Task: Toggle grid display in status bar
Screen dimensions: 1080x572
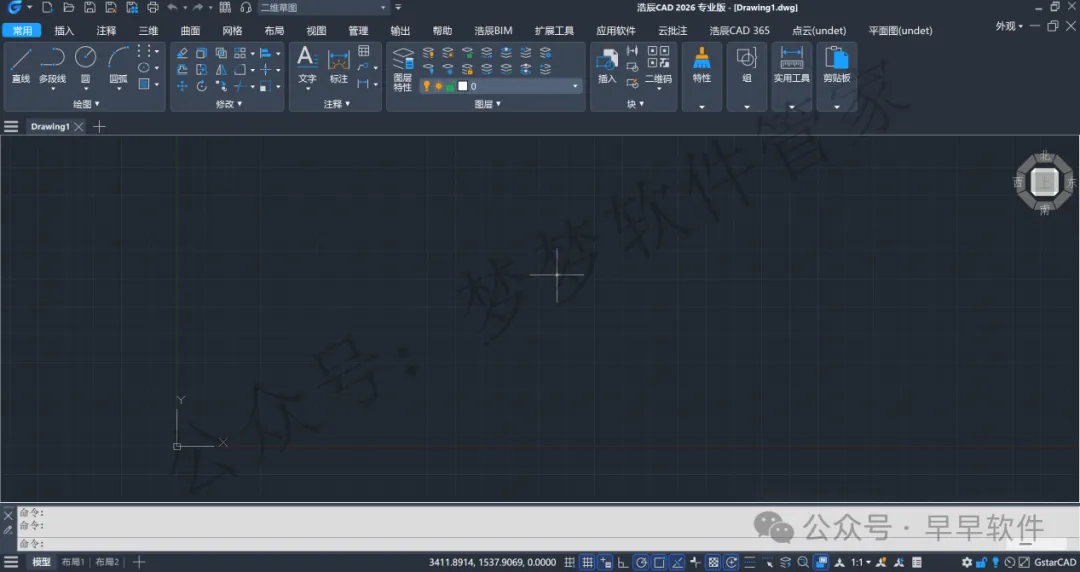Action: (588, 562)
